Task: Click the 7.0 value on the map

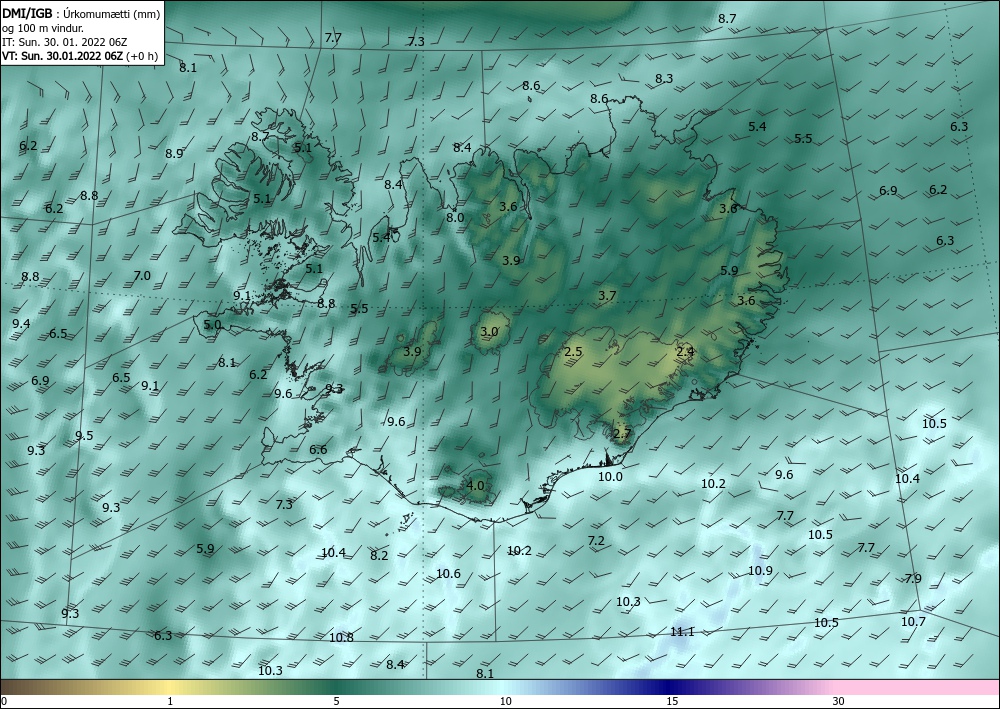Action: 142,275
